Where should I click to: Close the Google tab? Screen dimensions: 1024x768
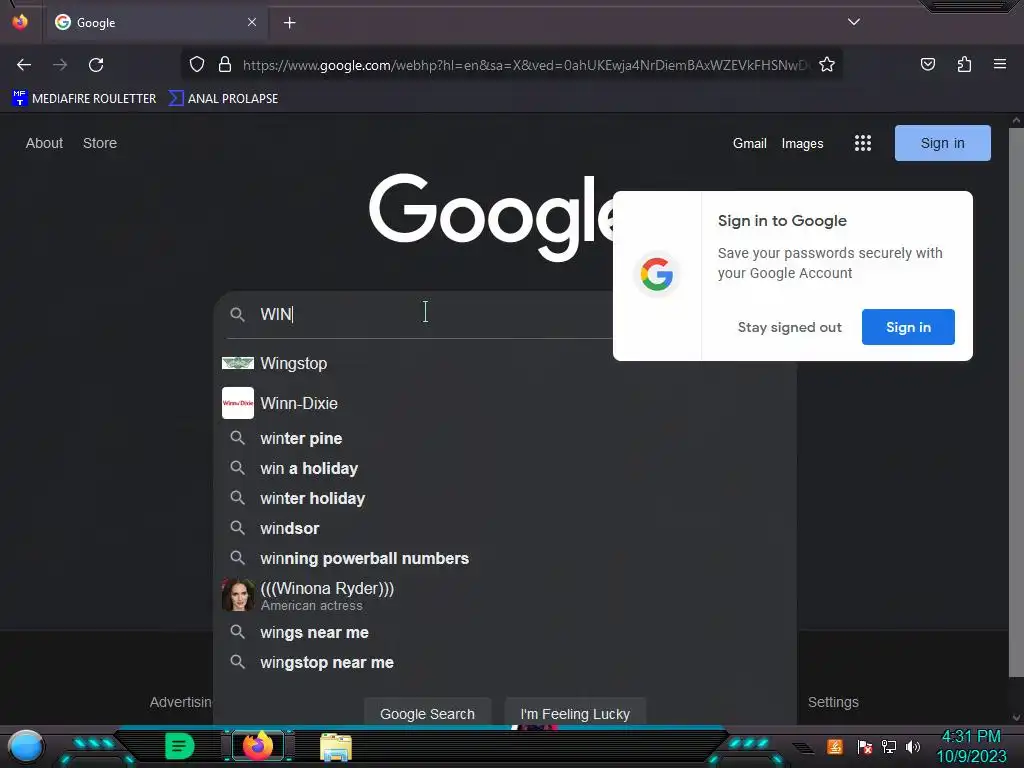pyautogui.click(x=251, y=22)
